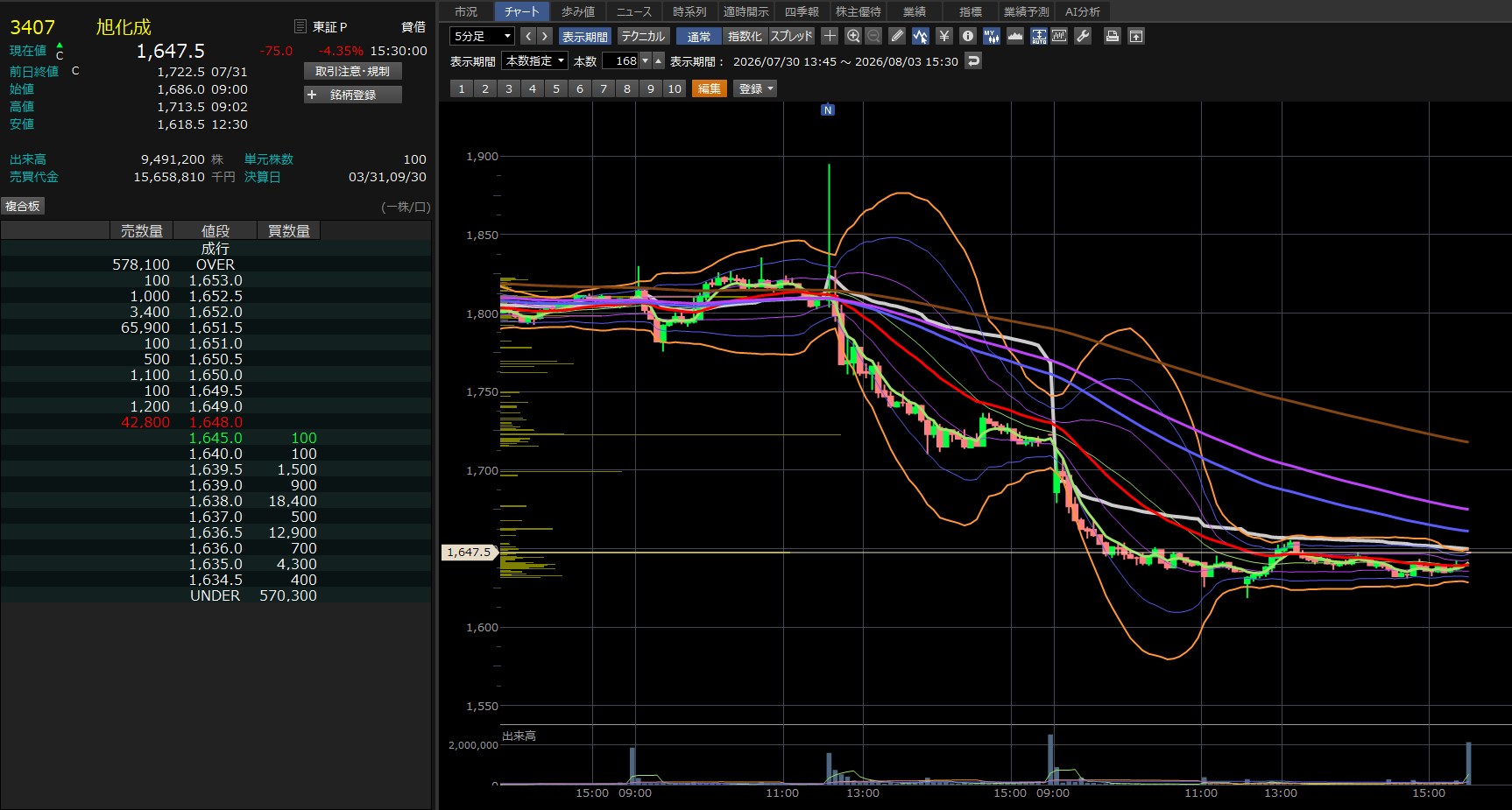Toggle 表示期間 display period button

[584, 36]
